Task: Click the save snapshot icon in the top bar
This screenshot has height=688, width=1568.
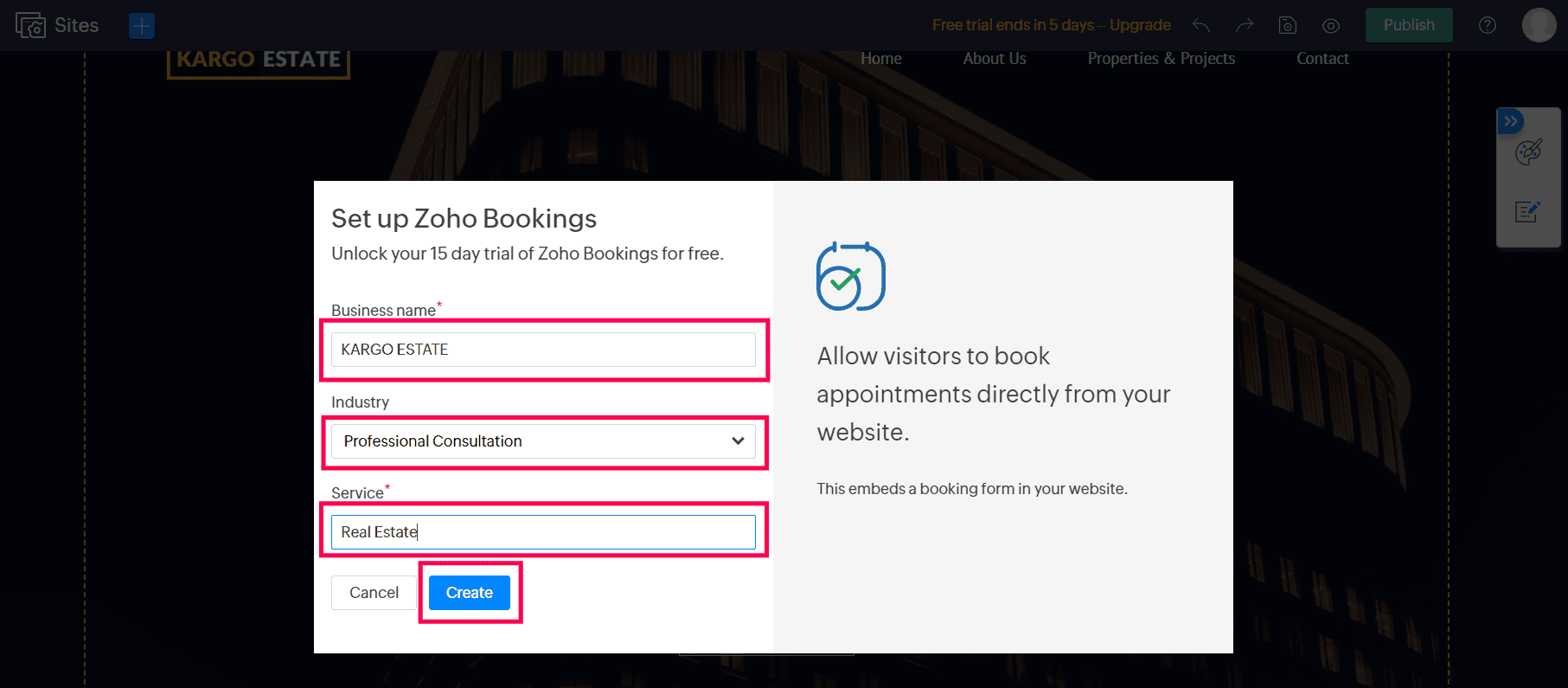Action: [x=1288, y=25]
